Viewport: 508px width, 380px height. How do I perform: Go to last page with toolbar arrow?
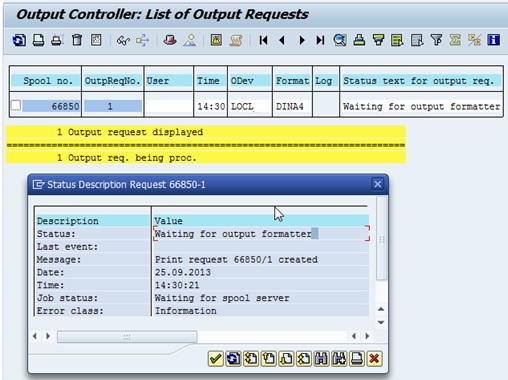(320, 40)
